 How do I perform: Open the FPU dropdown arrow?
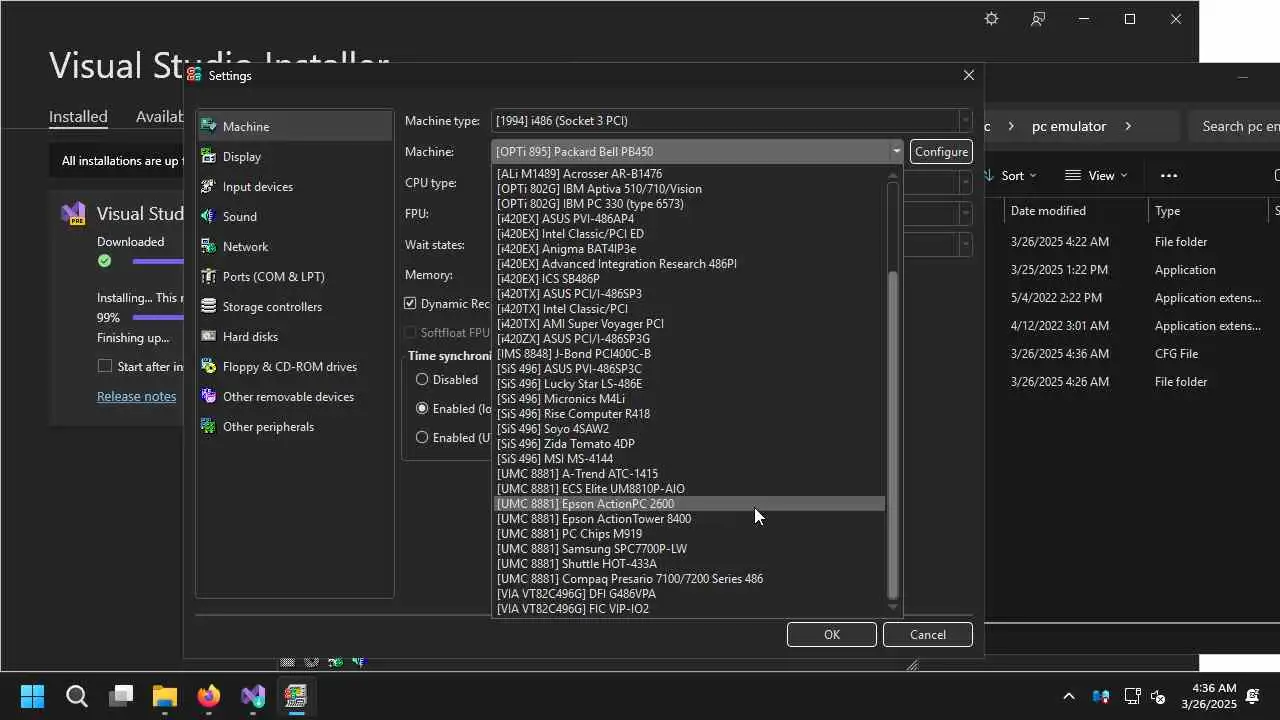click(965, 213)
